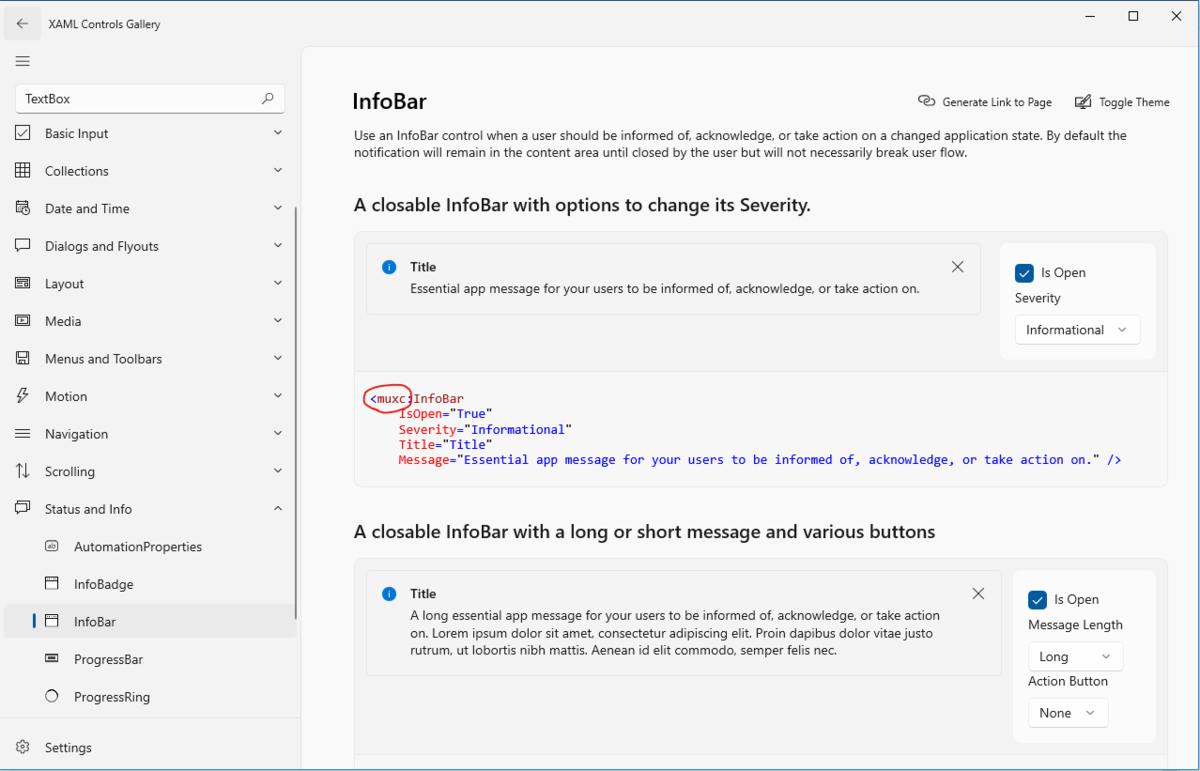This screenshot has width=1200, height=771.
Task: Click the Dialogs and Flyouts speech icon
Action: (23, 246)
